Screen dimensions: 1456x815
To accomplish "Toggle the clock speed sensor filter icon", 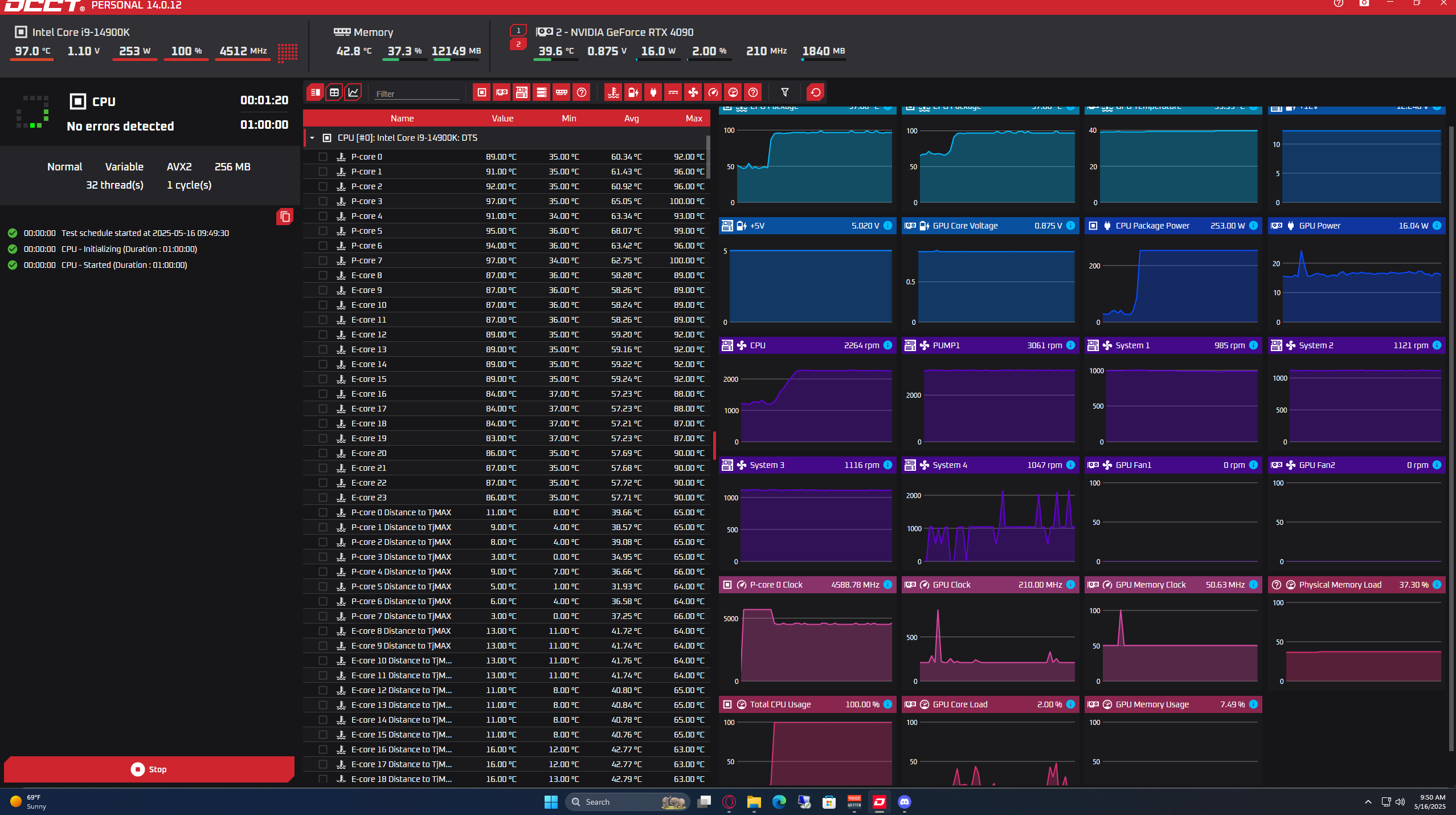I will [713, 92].
